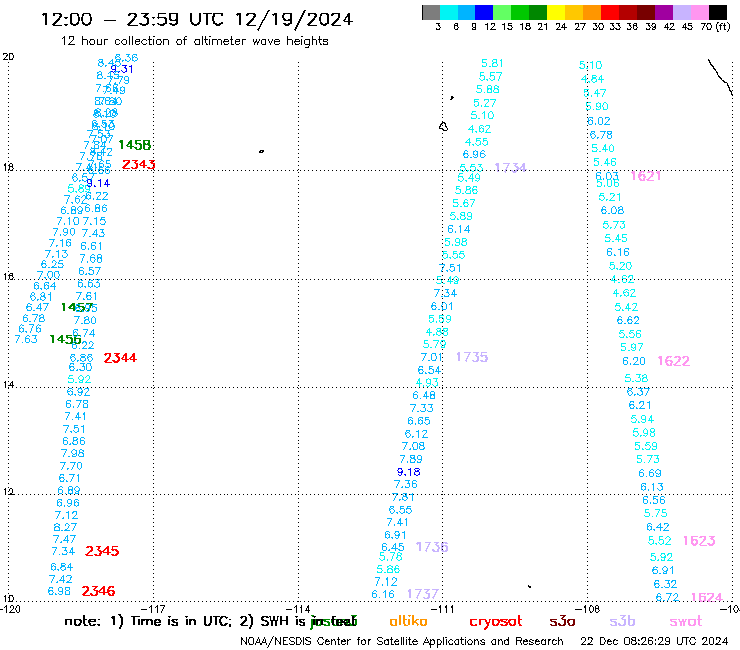Click the green time label 1458
The height and width of the screenshot is (650, 740).
[135, 145]
